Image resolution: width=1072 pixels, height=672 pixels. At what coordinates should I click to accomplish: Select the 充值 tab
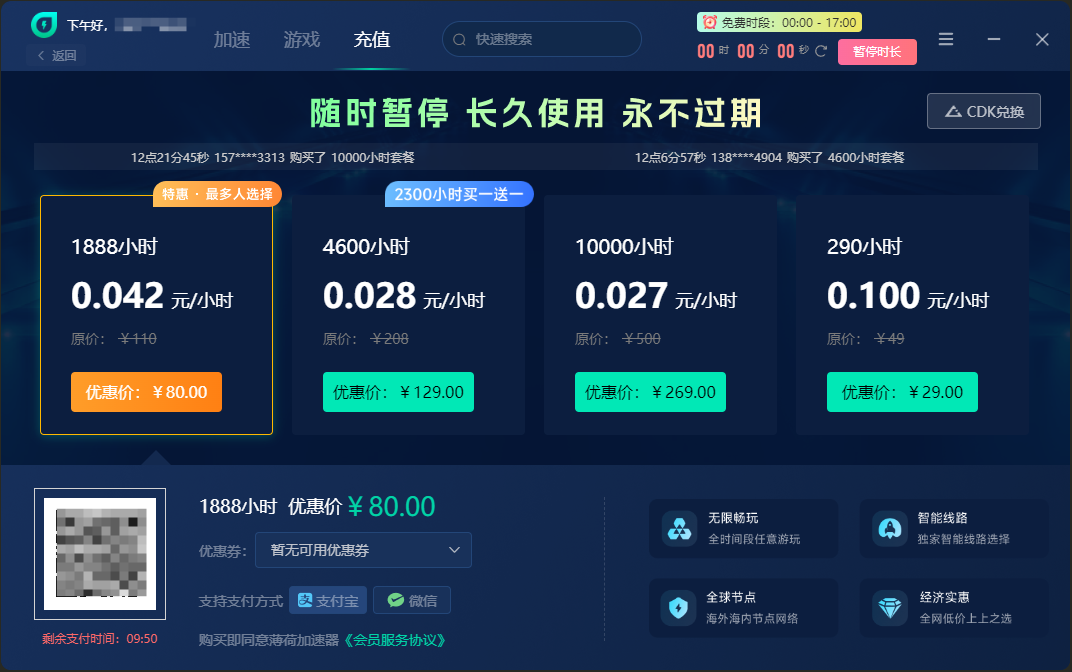[372, 40]
